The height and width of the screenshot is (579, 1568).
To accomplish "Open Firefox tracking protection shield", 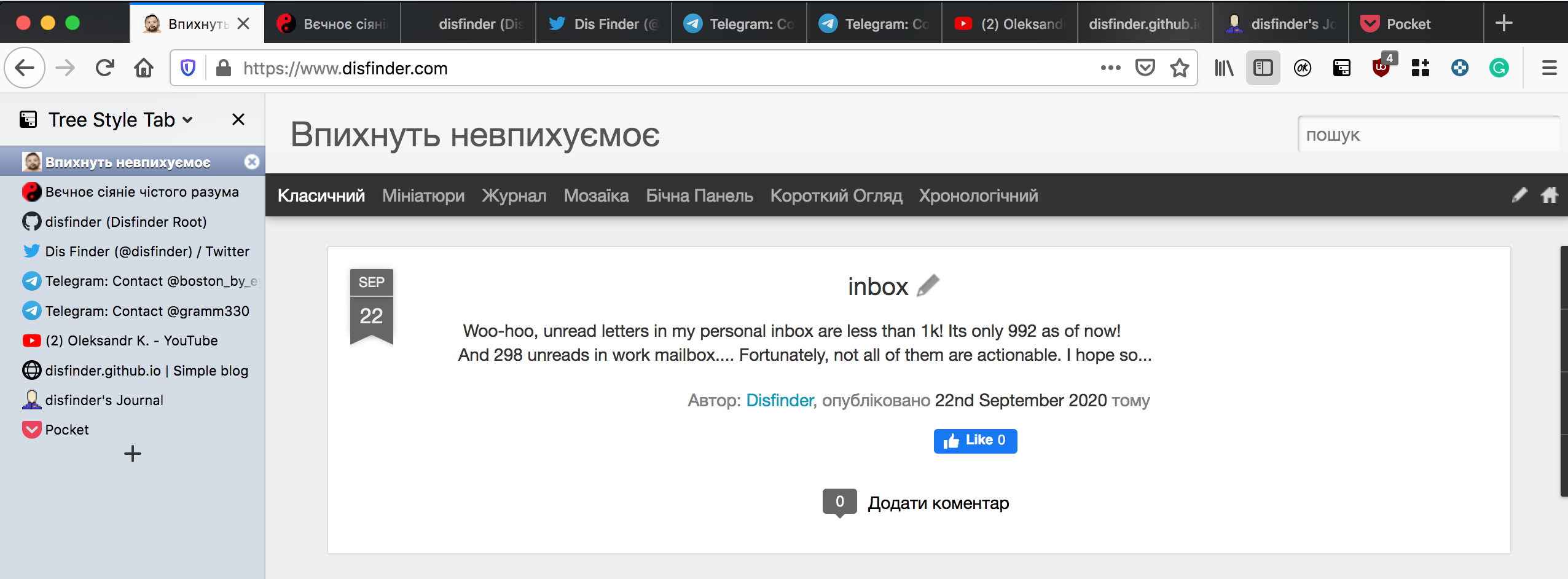I will pyautogui.click(x=188, y=68).
